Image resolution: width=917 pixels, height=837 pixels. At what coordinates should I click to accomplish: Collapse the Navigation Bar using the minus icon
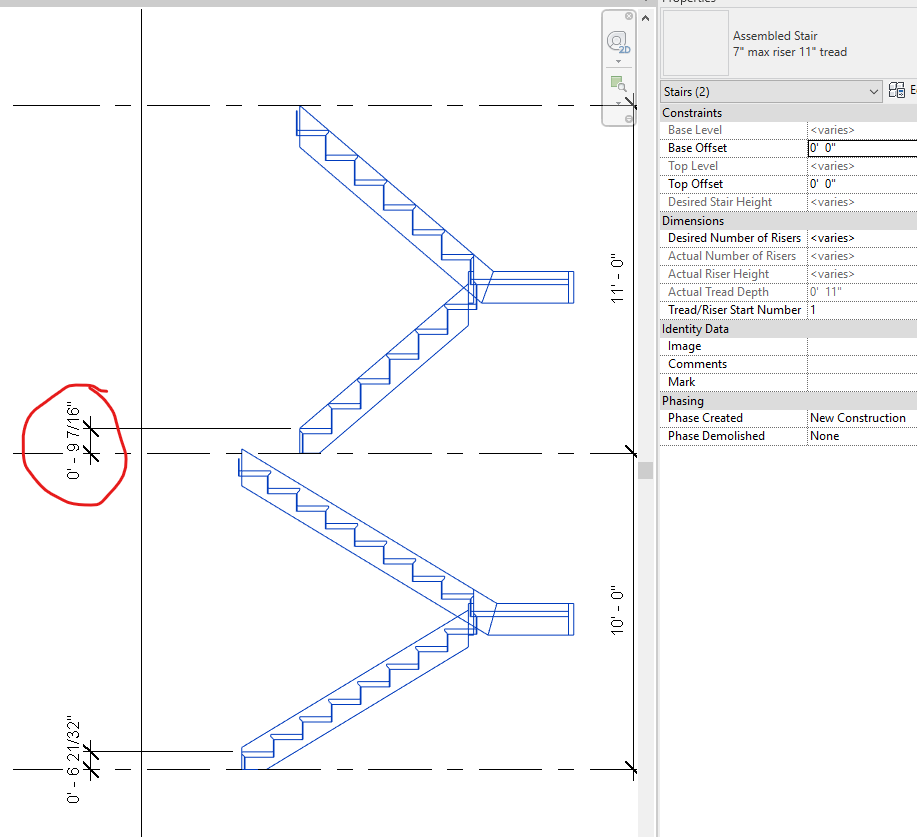(629, 119)
